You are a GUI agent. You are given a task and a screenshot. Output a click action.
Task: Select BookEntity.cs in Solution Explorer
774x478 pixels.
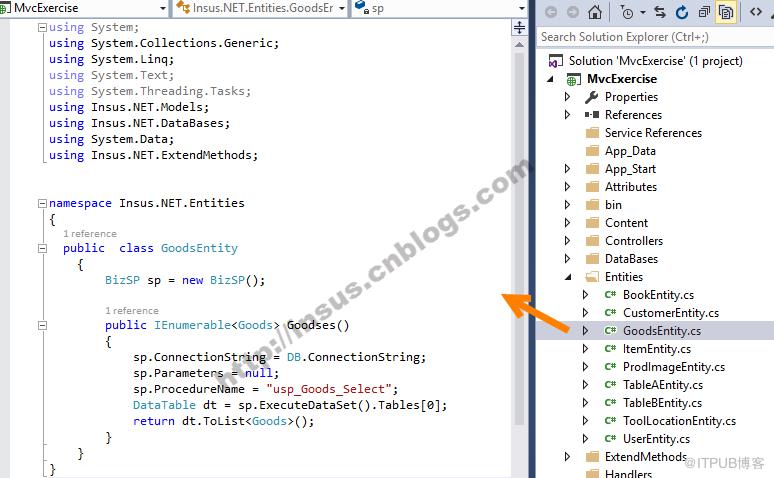[x=658, y=295]
